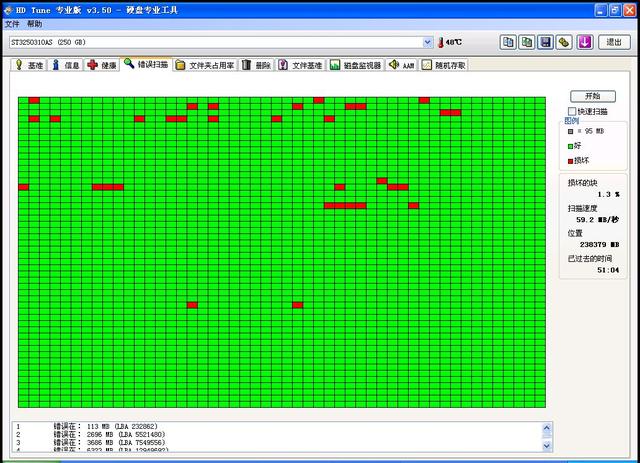Click the save screenshot floppy icon
This screenshot has width=640, height=463.
click(x=546, y=42)
